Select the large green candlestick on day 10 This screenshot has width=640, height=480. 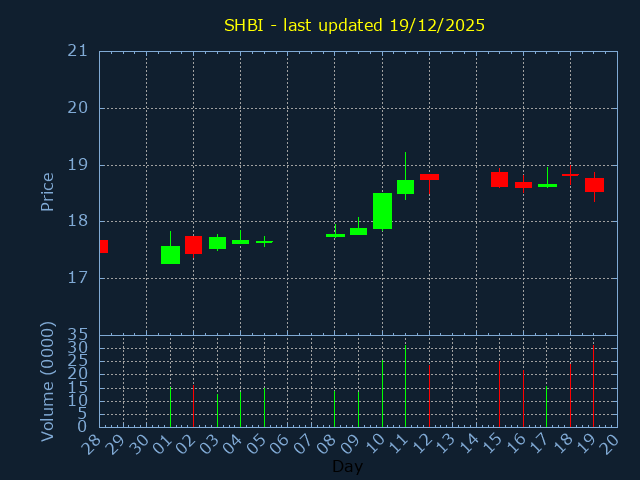[382, 211]
